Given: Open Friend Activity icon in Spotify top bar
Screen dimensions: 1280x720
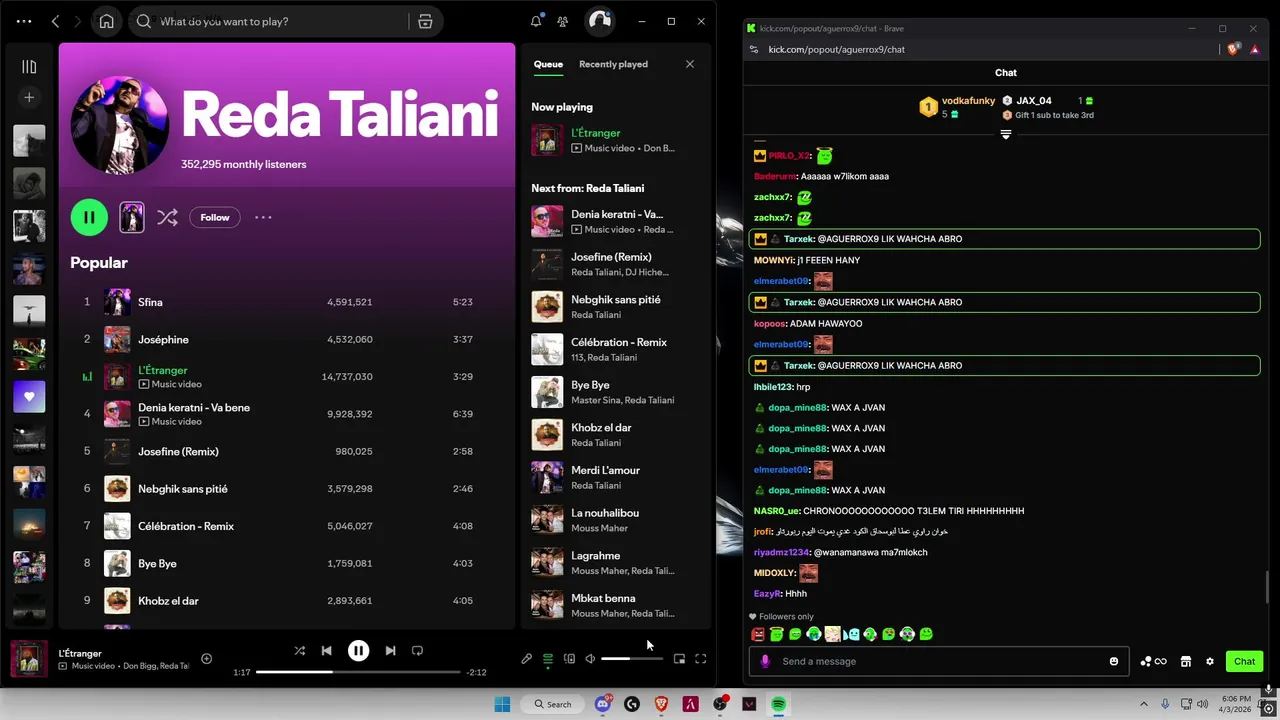Looking at the screenshot, I should click(x=563, y=21).
